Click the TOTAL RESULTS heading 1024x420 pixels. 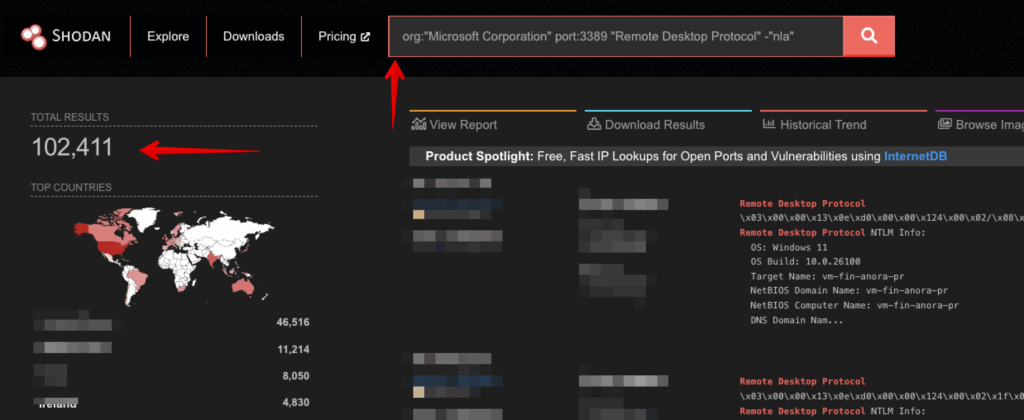coord(69,117)
